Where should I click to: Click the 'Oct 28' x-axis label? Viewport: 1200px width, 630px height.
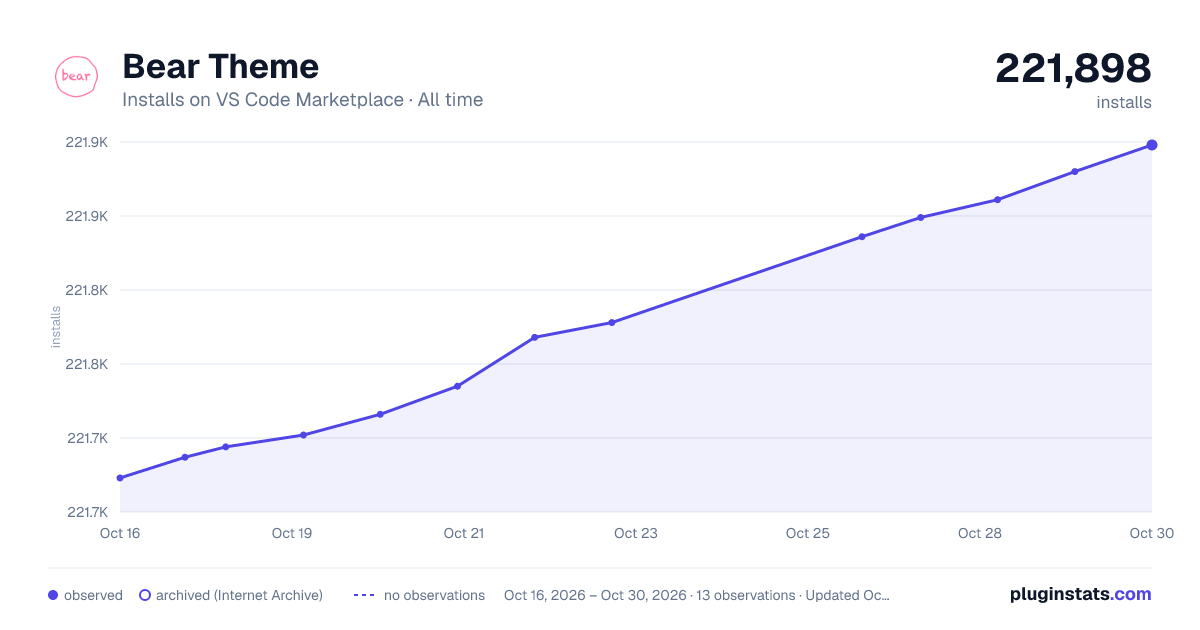tap(980, 533)
